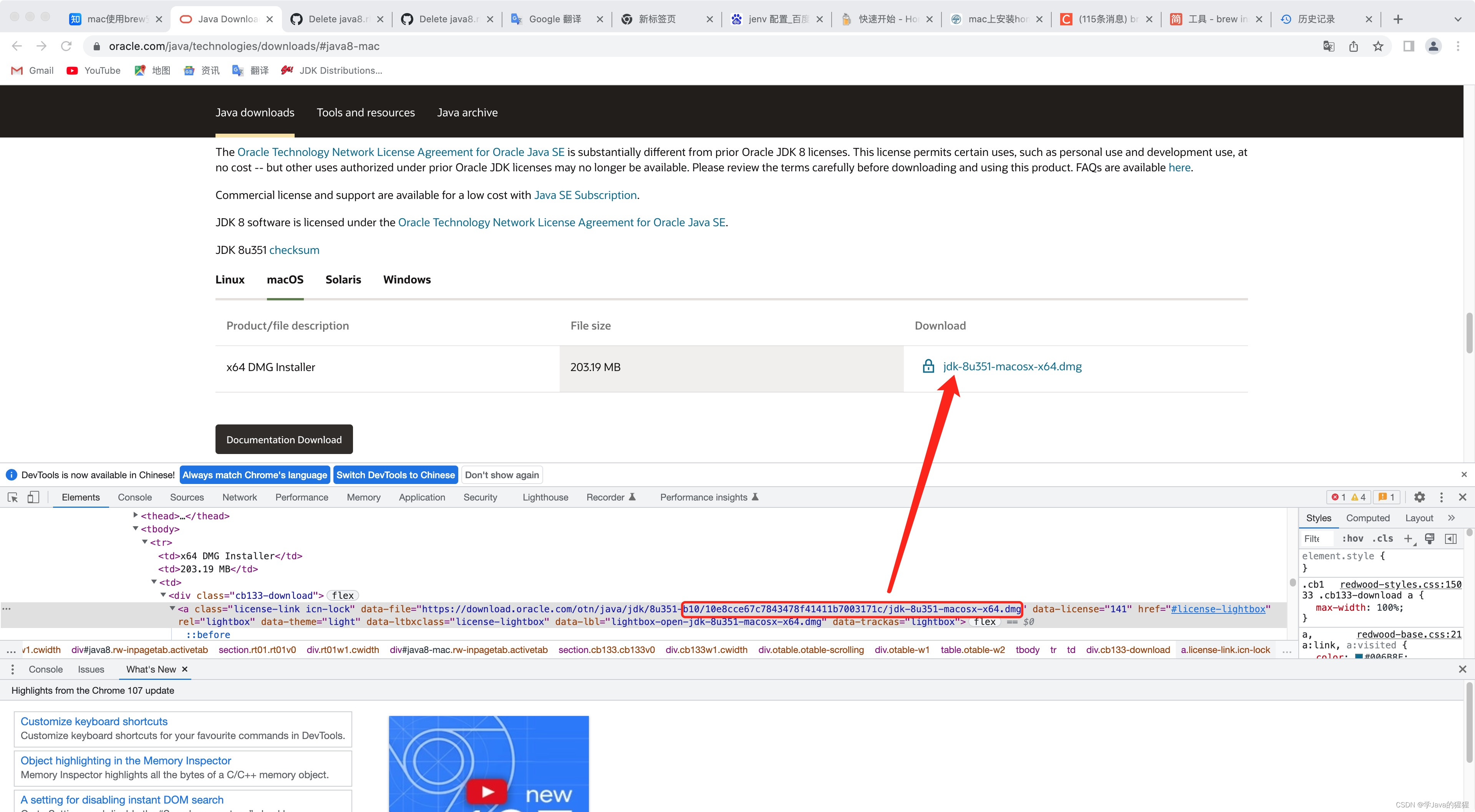
Task: Click the lock icon beside jdk dmg link
Action: (x=928, y=366)
